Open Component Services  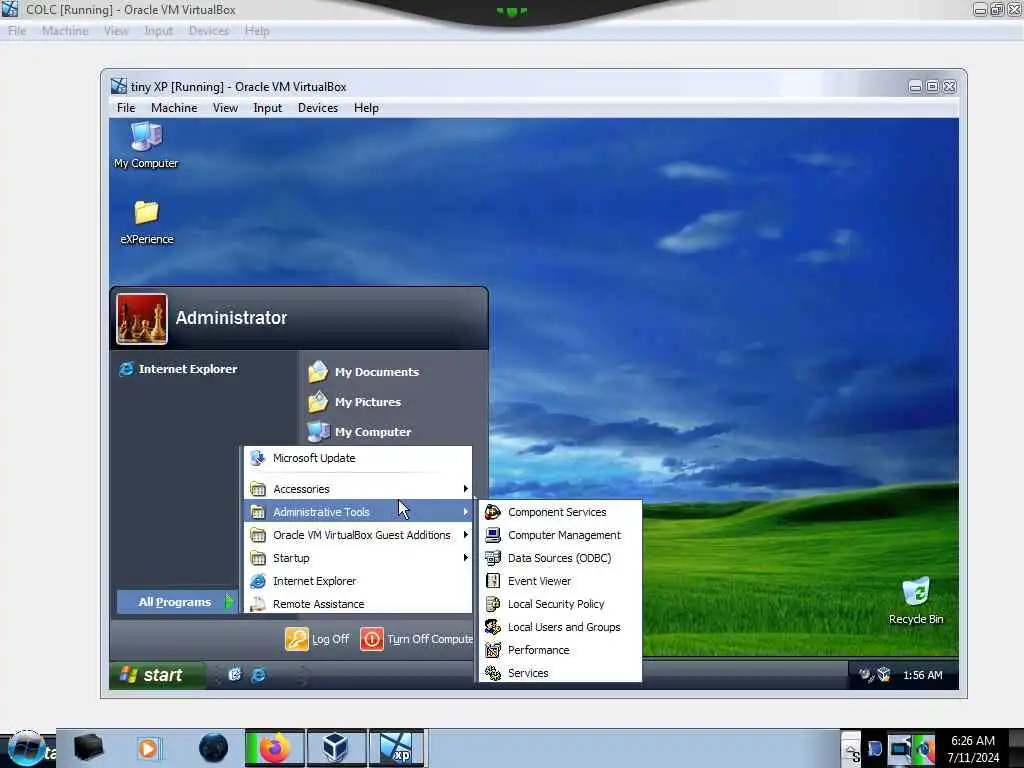point(560,512)
